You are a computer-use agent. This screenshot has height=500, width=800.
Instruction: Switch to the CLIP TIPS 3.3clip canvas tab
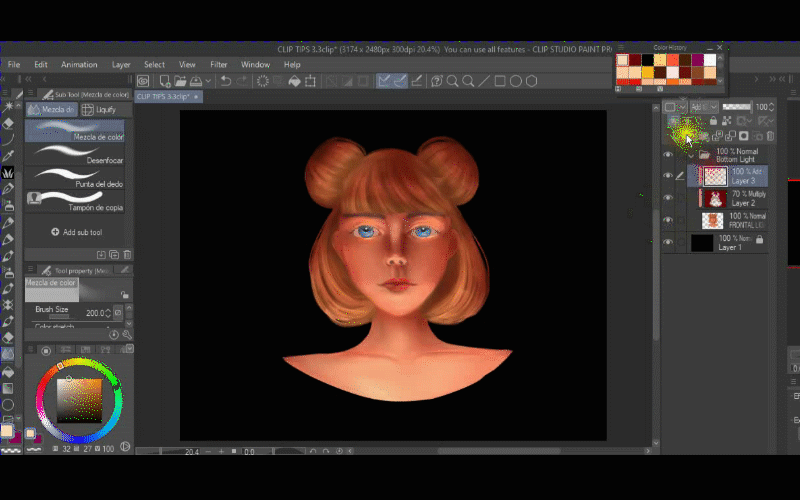tap(164, 97)
